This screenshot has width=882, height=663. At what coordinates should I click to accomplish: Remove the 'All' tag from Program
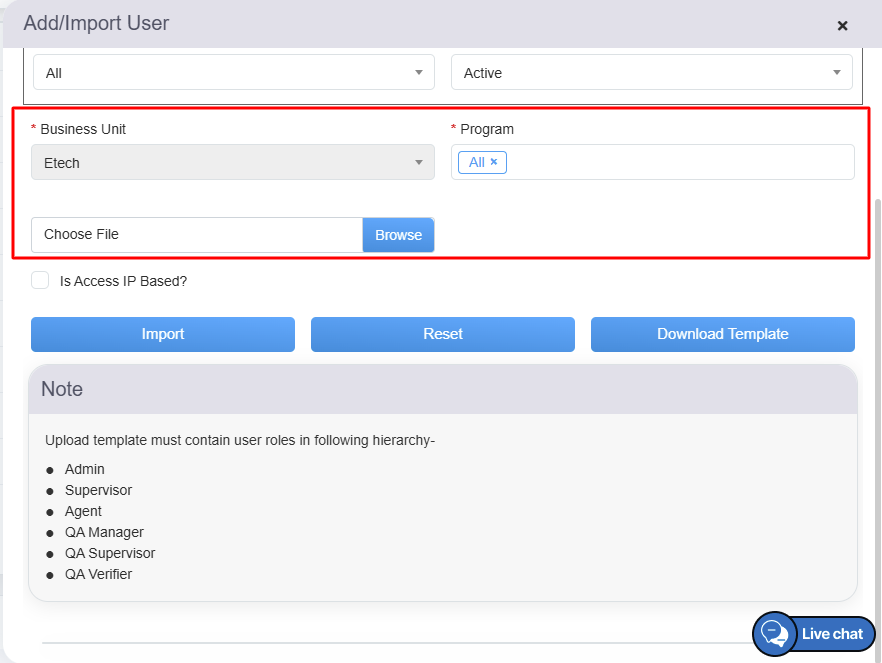[494, 162]
